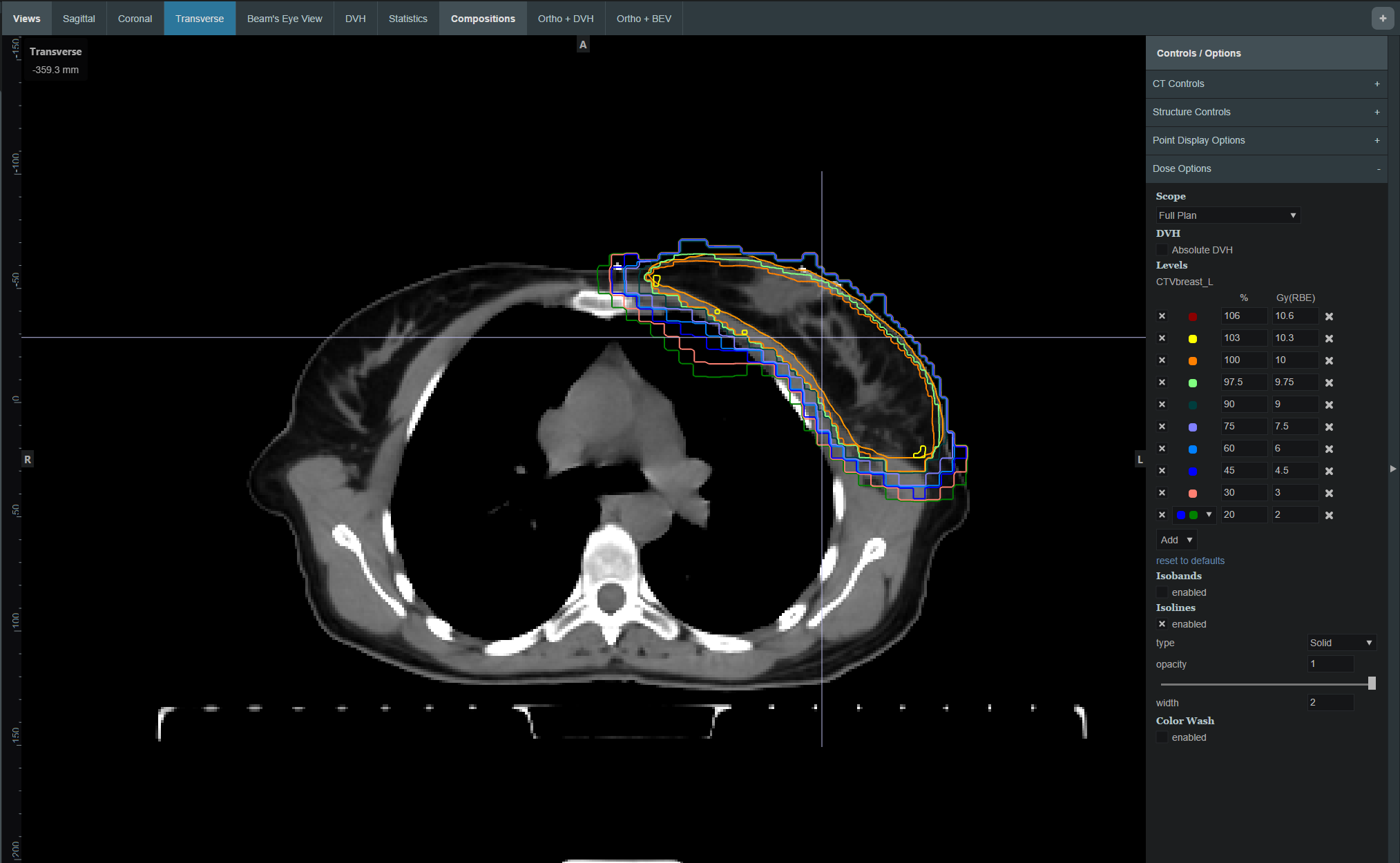
Task: Open the Beam's Eye View tab
Action: click(x=285, y=19)
